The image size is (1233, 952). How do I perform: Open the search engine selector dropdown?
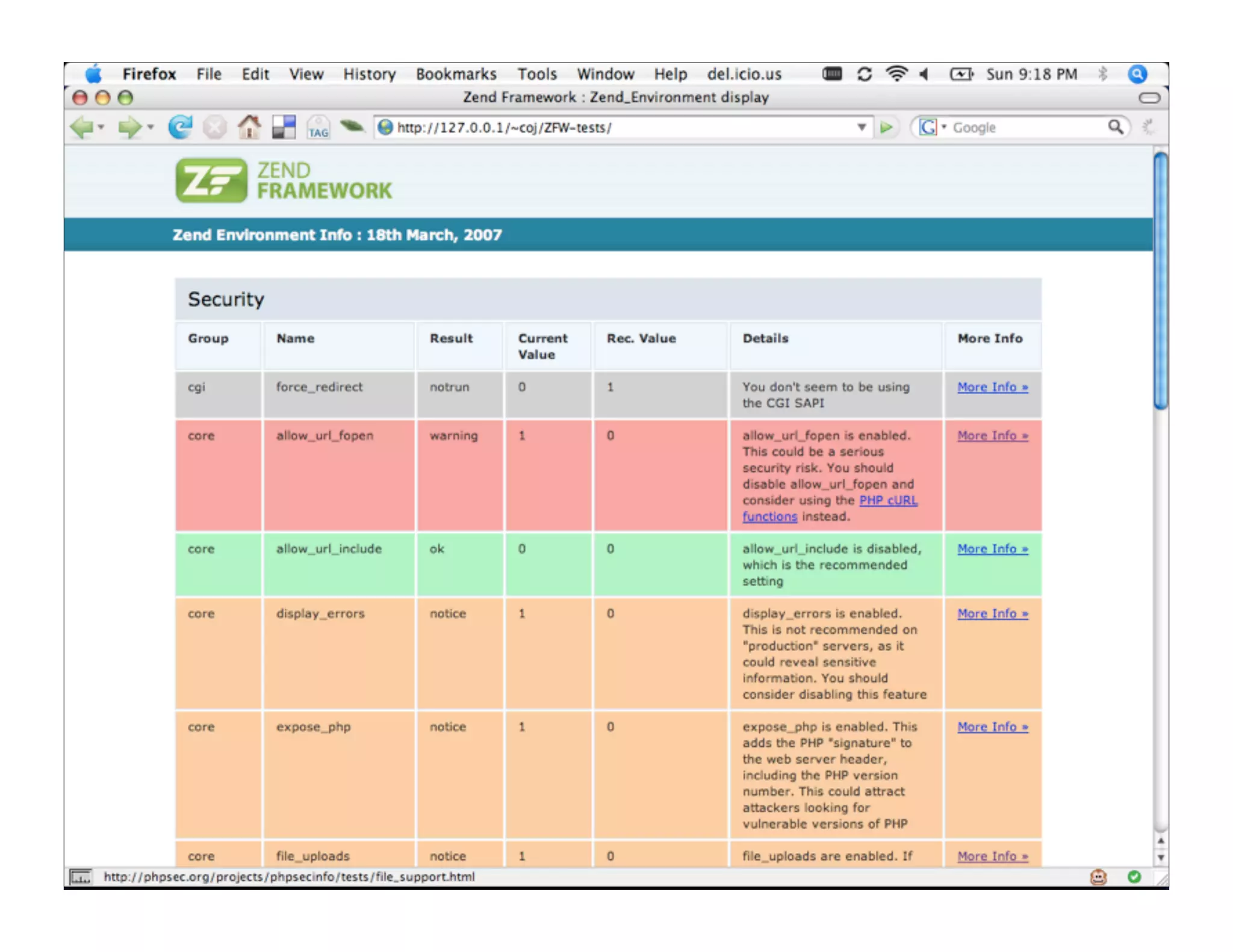(943, 127)
